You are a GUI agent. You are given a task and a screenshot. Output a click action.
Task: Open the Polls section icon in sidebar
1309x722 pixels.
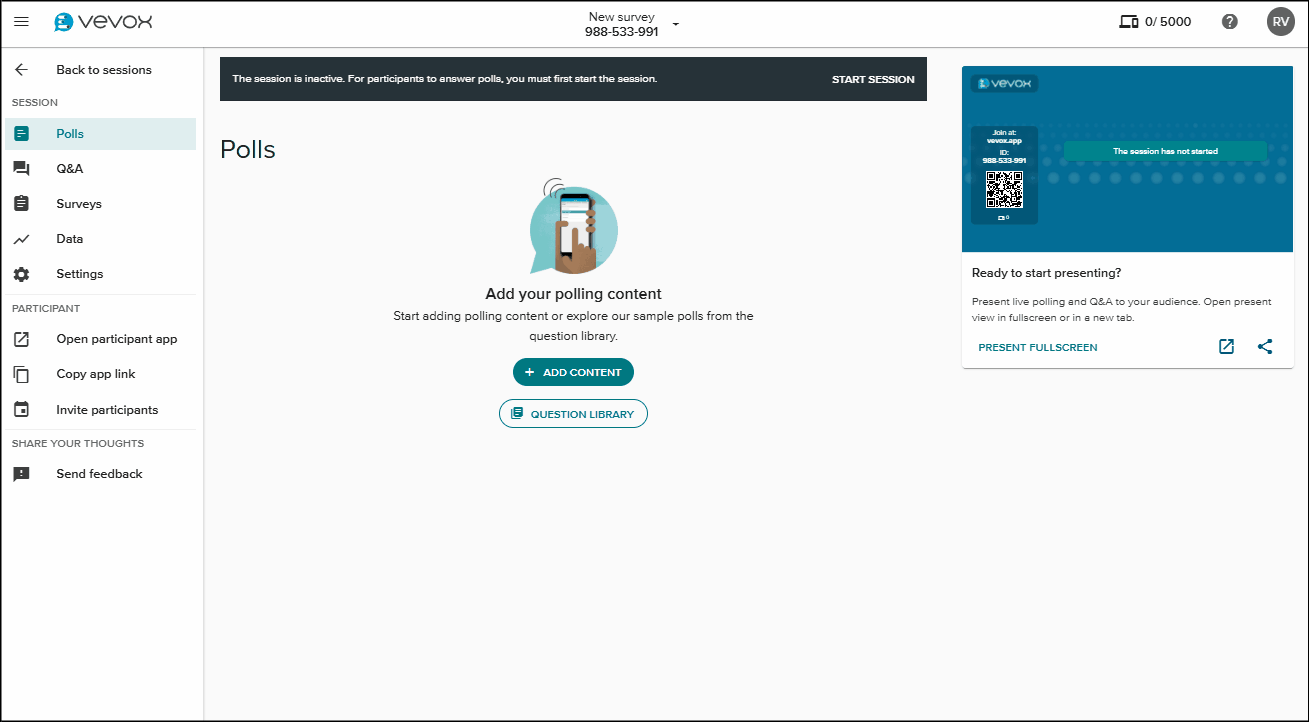click(x=22, y=133)
